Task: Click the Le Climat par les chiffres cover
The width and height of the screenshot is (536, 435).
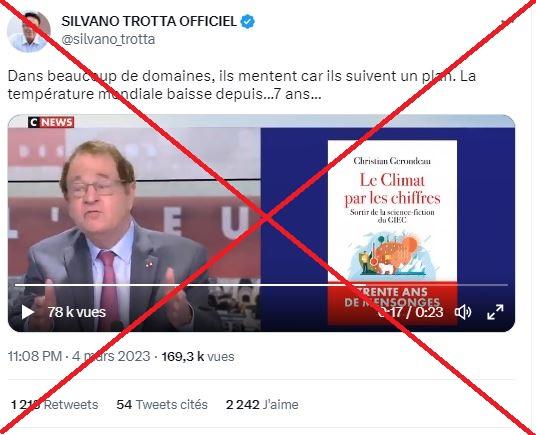Action: (392, 232)
